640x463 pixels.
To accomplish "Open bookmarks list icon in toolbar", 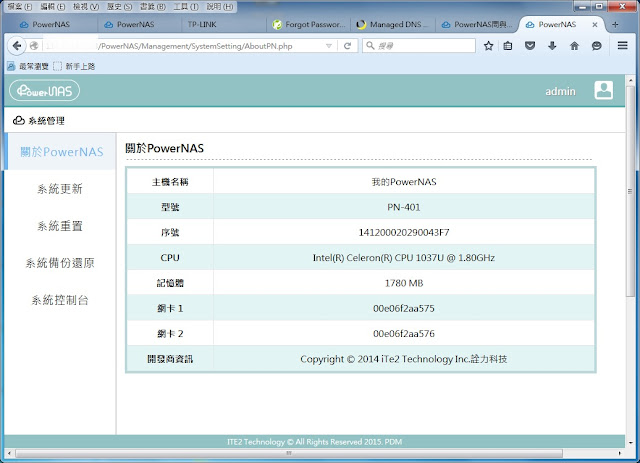I will click(508, 46).
